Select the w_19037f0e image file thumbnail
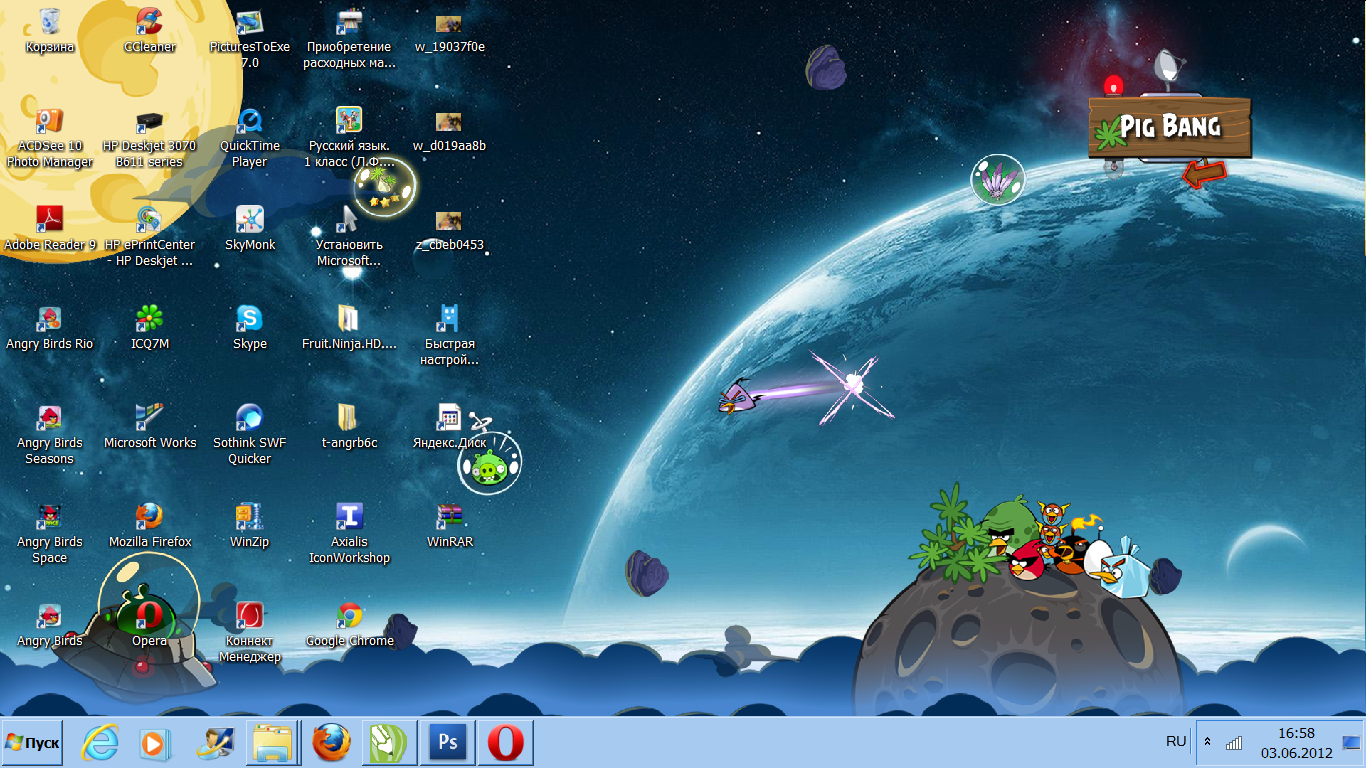Image resolution: width=1366 pixels, height=768 pixels. point(449,24)
